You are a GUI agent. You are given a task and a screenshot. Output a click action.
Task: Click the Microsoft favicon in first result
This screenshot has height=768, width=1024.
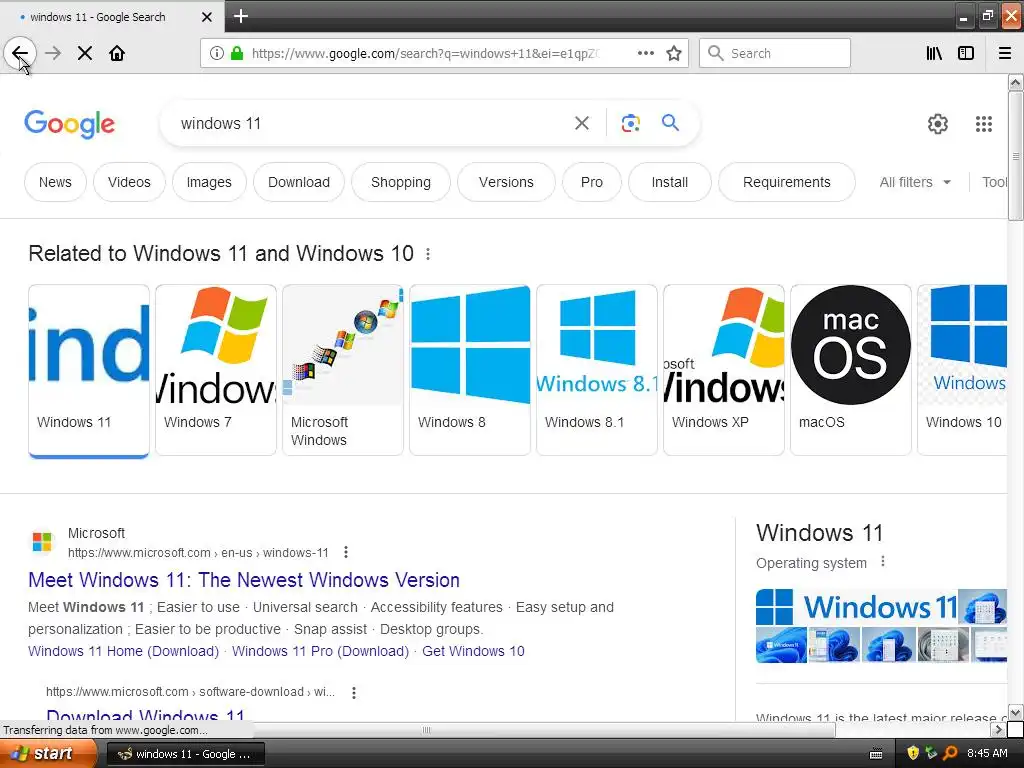[42, 542]
